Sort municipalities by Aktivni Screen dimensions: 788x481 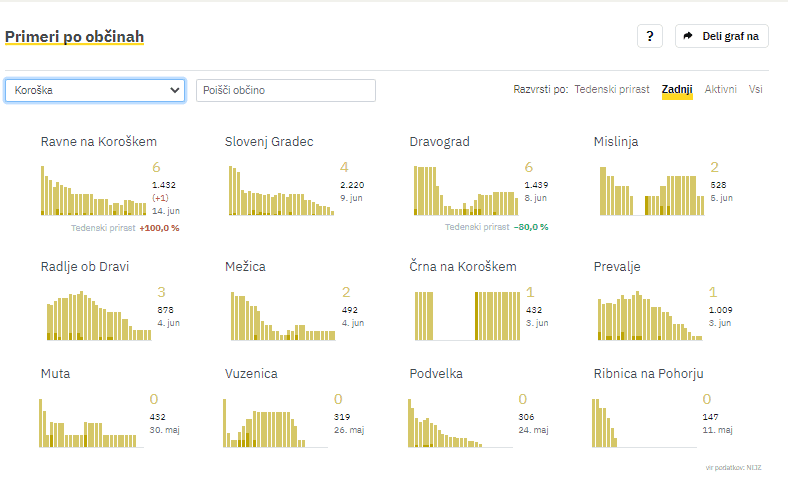720,90
